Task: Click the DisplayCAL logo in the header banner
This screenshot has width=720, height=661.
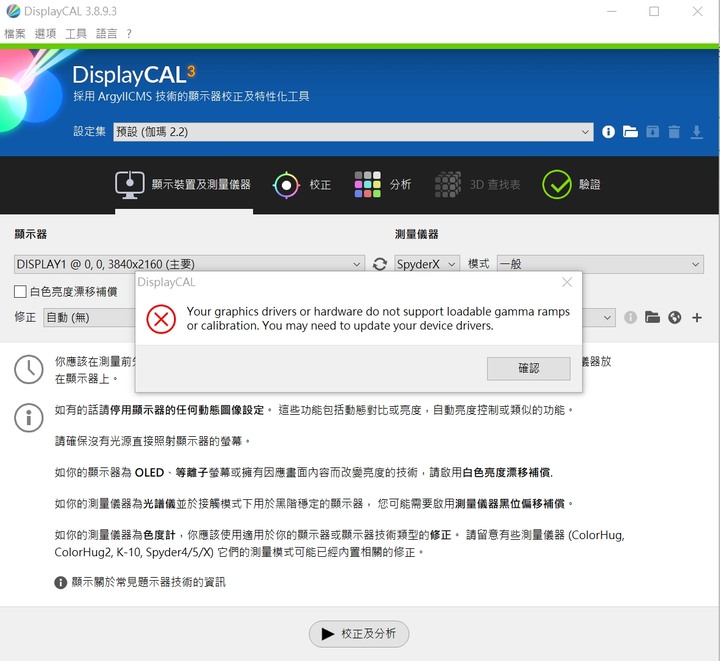Action: click(x=134, y=74)
